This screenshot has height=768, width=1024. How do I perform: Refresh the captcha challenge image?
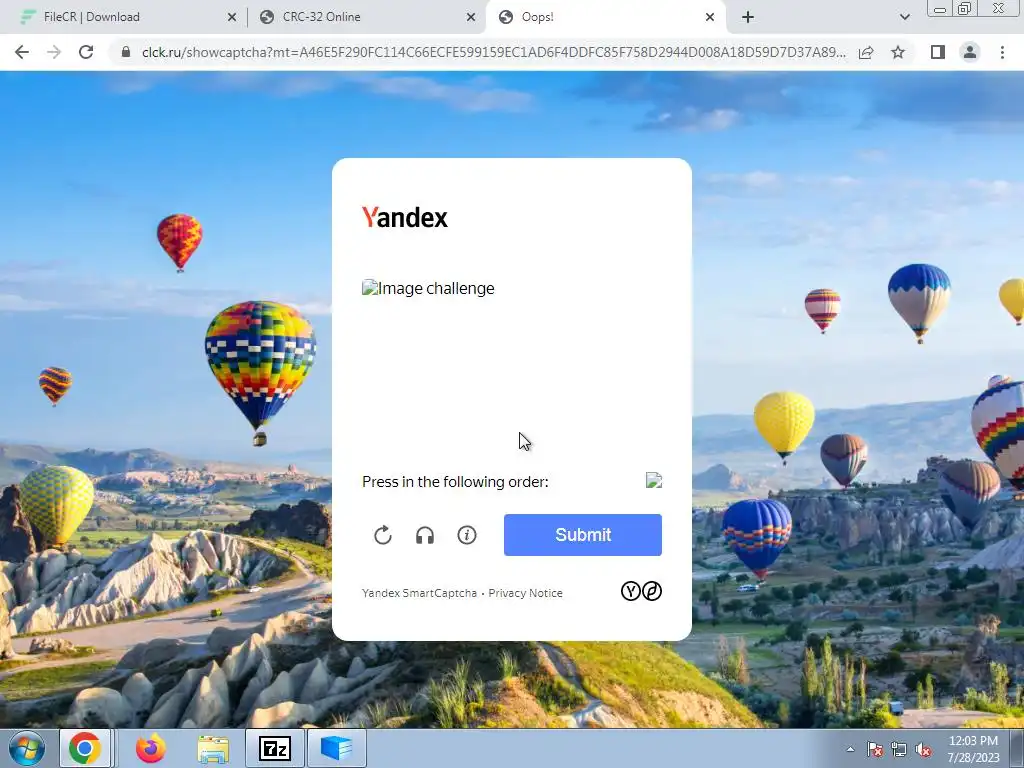[383, 535]
